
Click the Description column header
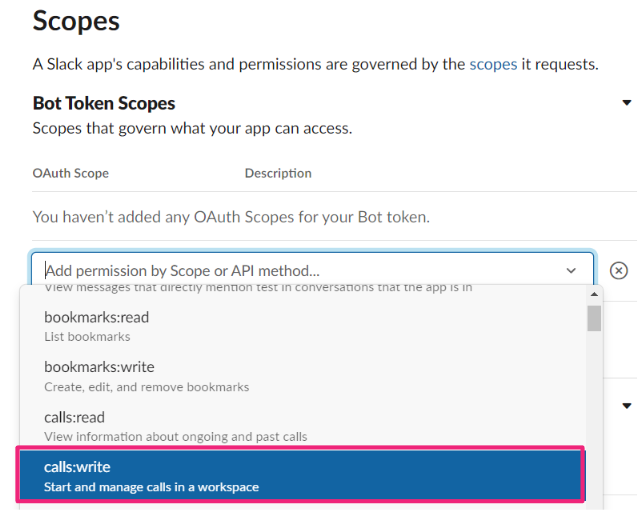point(278,173)
